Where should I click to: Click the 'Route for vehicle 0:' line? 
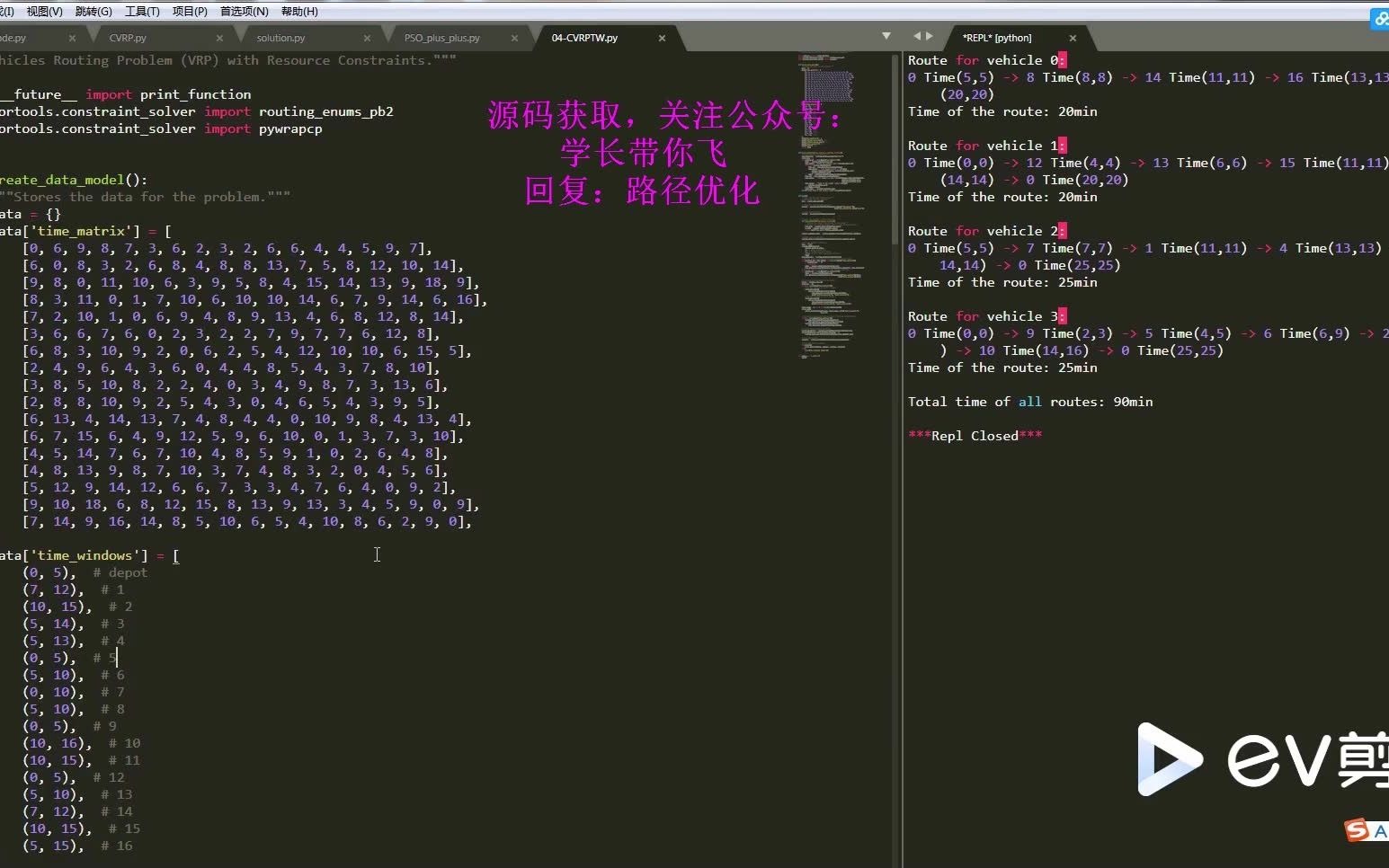pyautogui.click(x=987, y=60)
